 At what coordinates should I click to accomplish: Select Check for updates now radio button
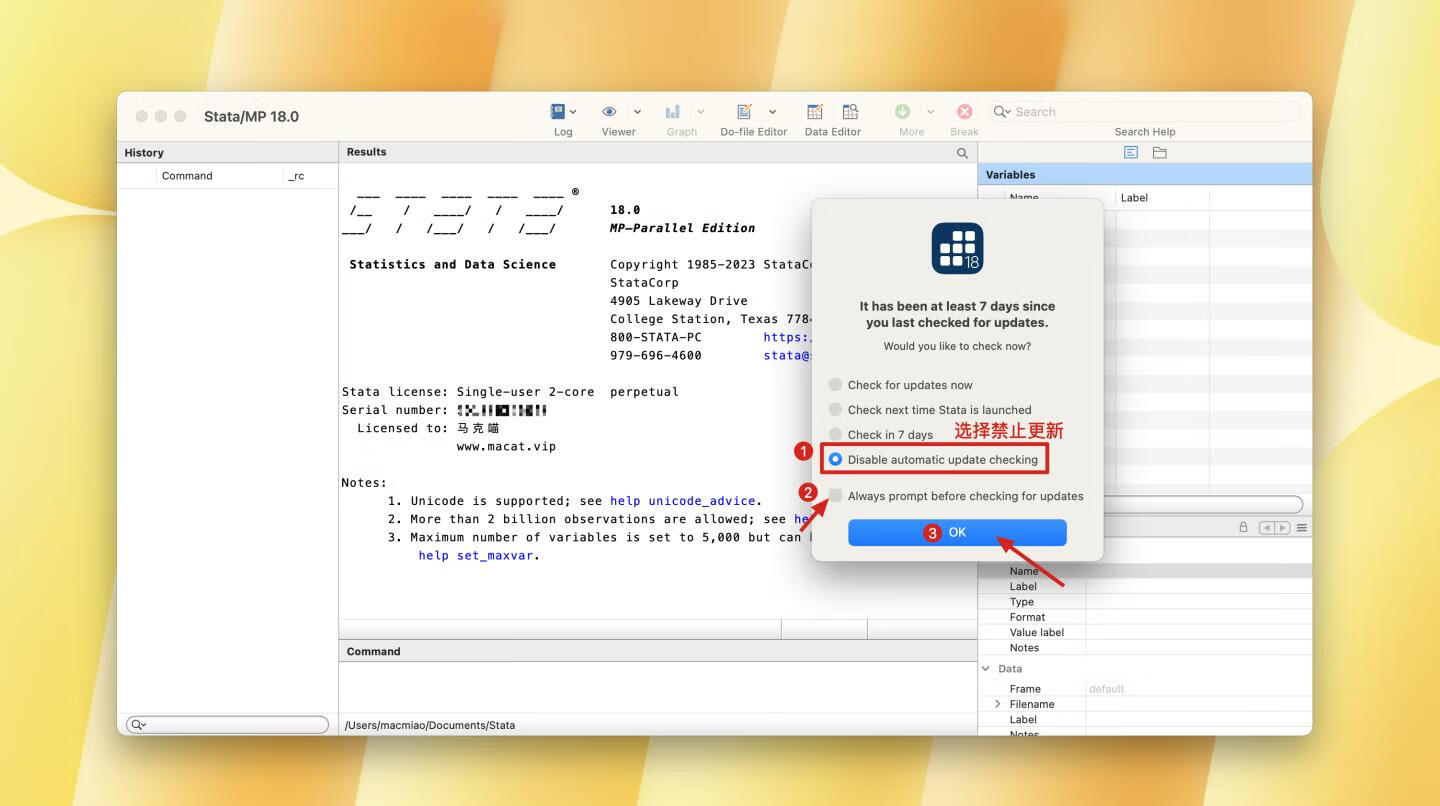click(835, 385)
